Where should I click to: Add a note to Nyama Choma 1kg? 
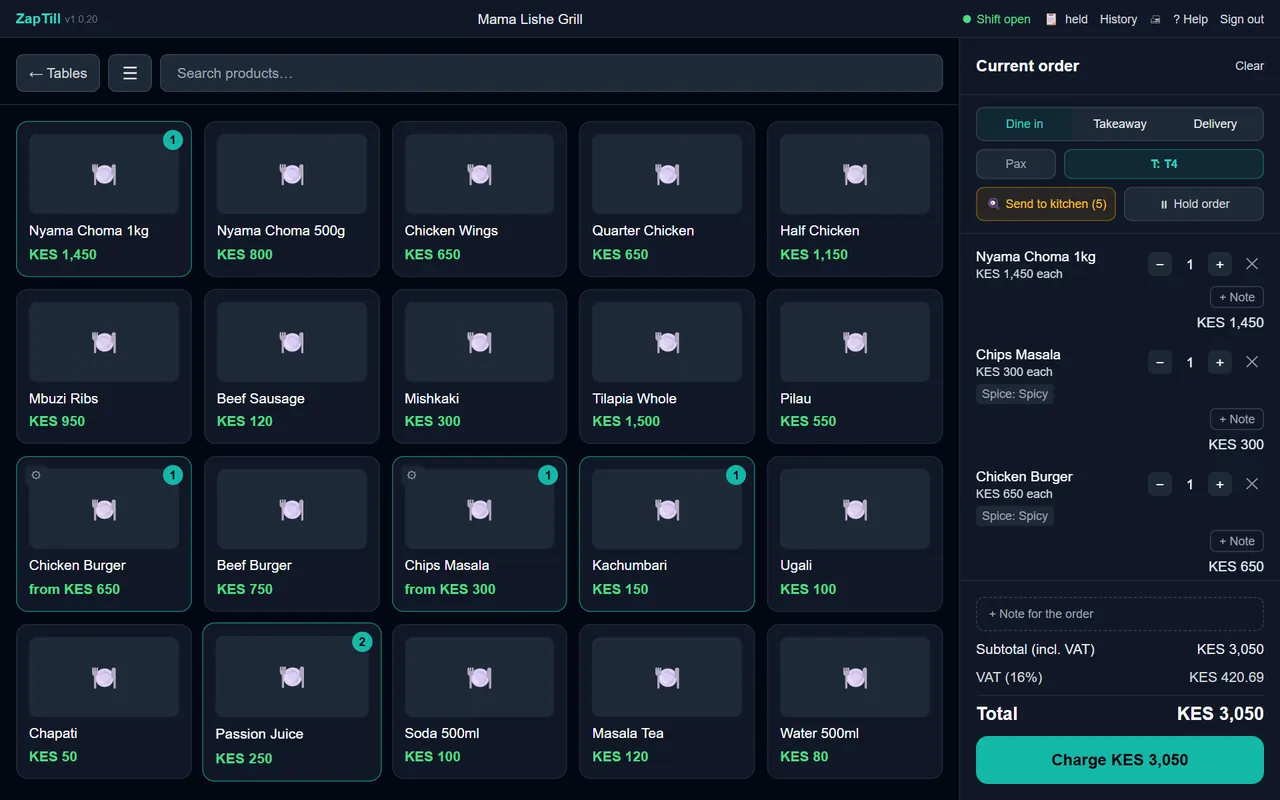pyautogui.click(x=1237, y=297)
